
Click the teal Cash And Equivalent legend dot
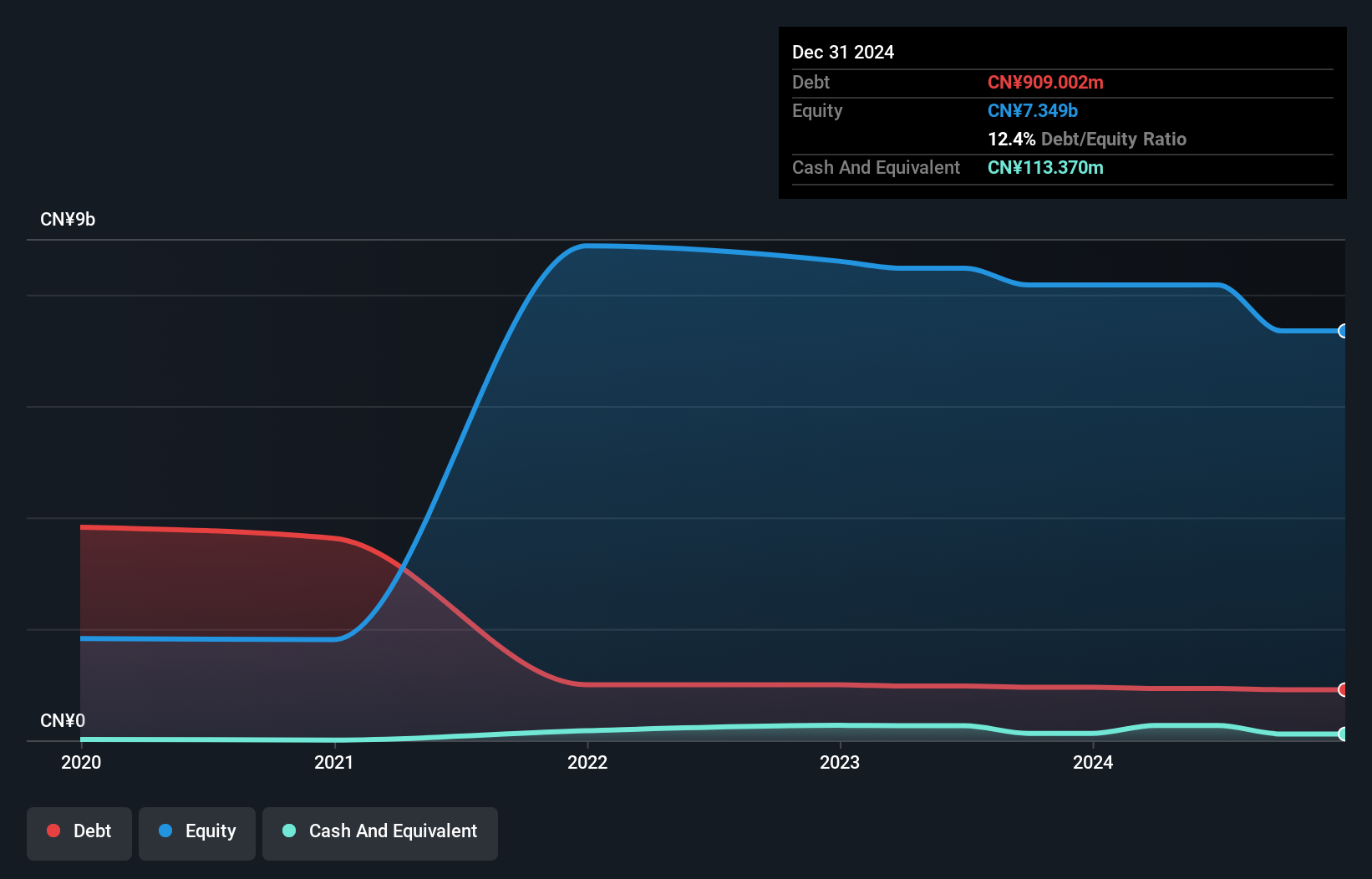289,831
